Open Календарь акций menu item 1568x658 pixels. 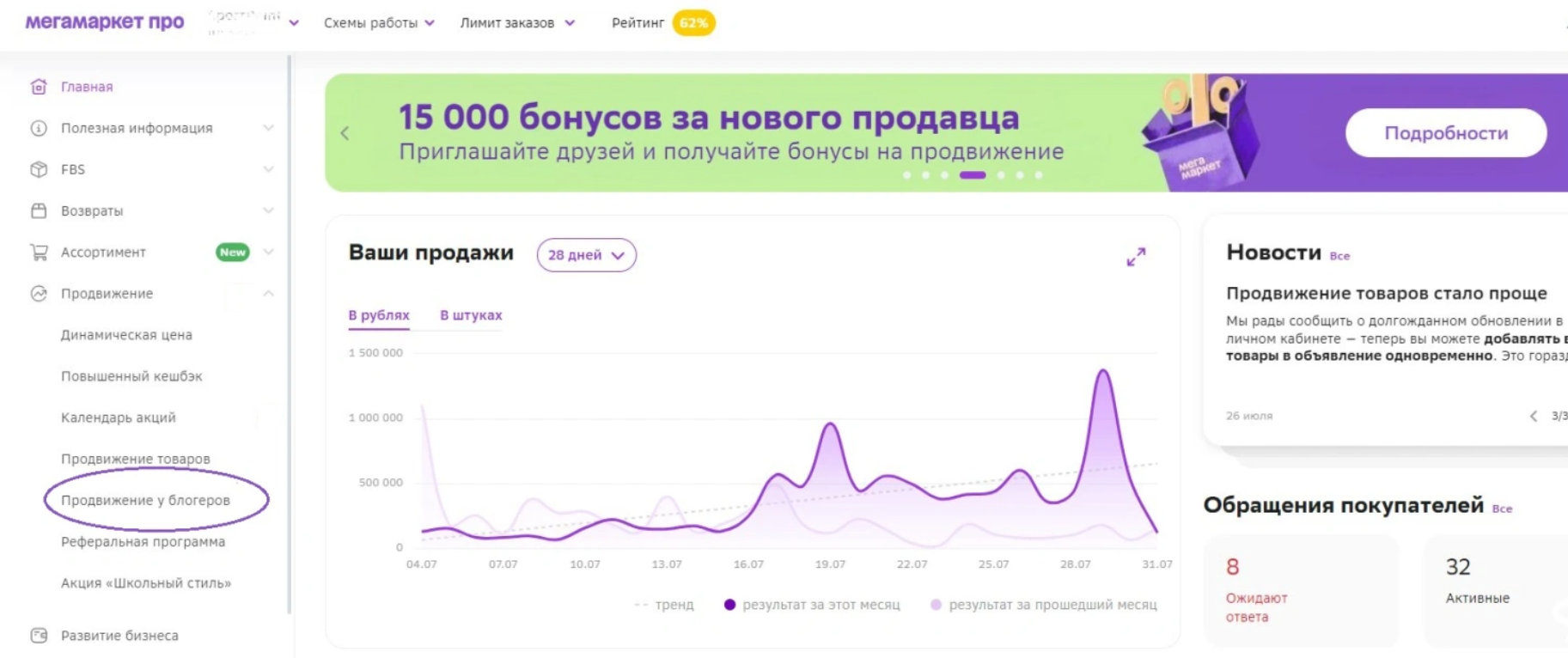(x=118, y=417)
